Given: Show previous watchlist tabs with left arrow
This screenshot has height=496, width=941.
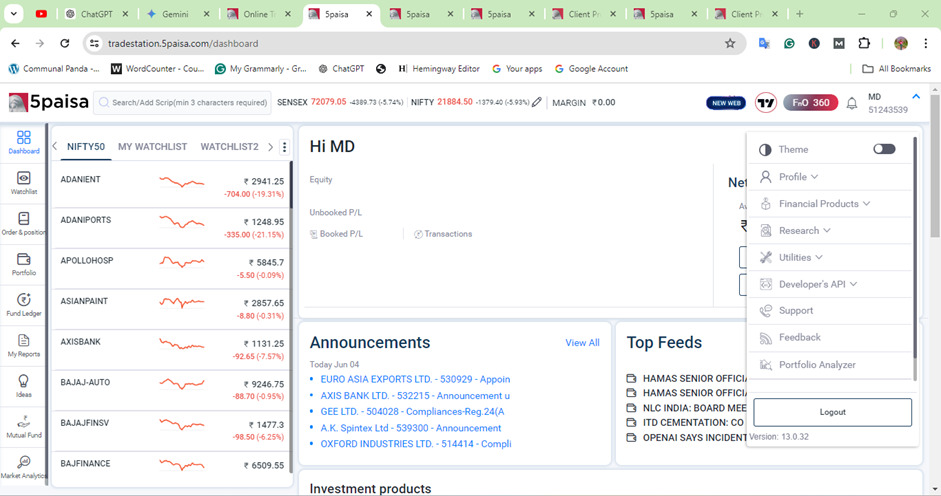Looking at the screenshot, I should click(x=55, y=147).
